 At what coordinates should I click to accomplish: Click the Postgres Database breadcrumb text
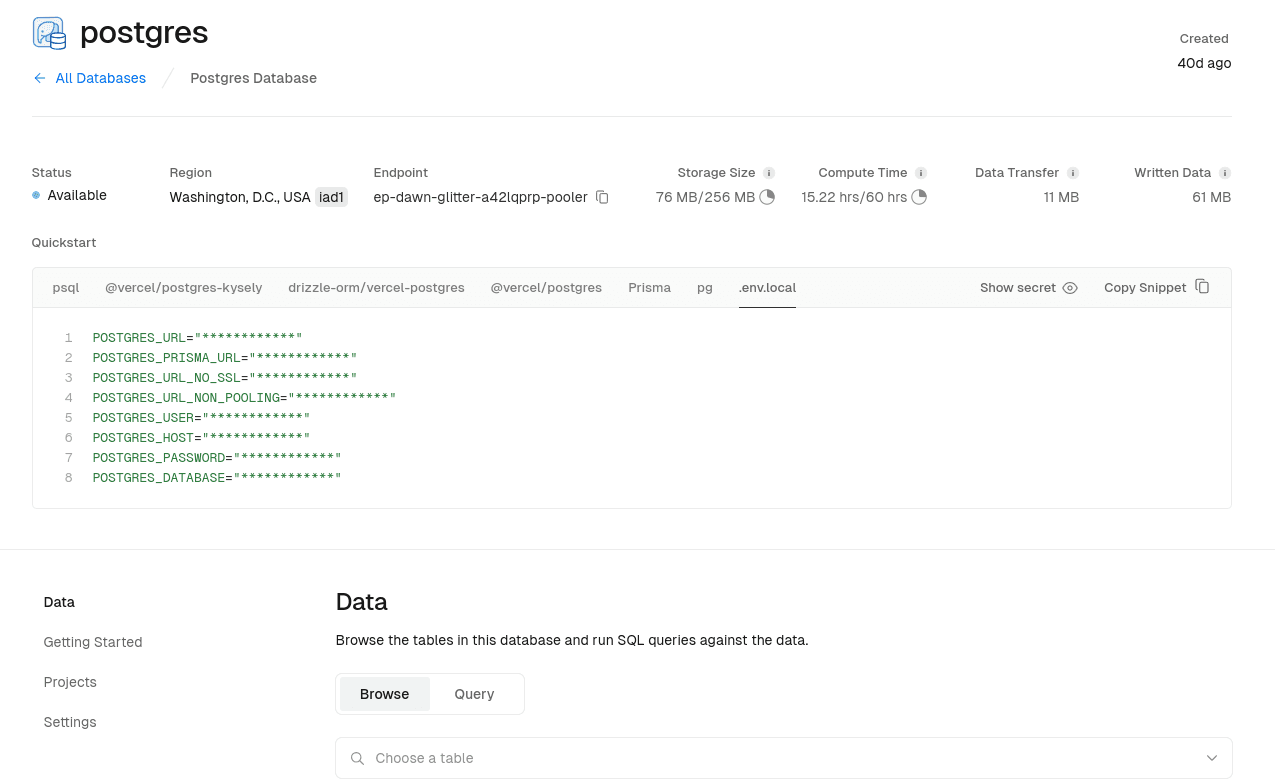click(x=254, y=78)
